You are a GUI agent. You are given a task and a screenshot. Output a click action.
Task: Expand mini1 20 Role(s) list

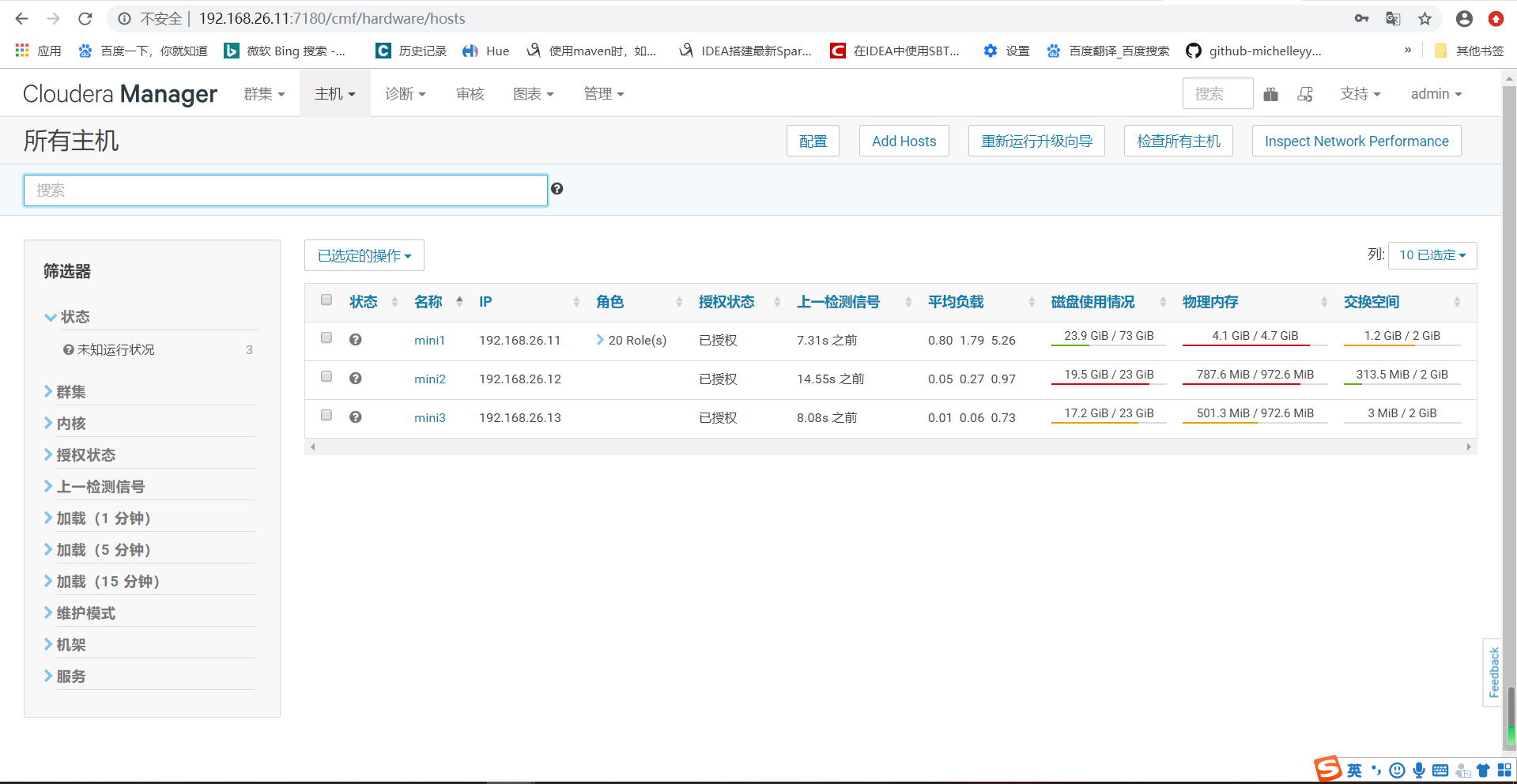[x=631, y=340]
